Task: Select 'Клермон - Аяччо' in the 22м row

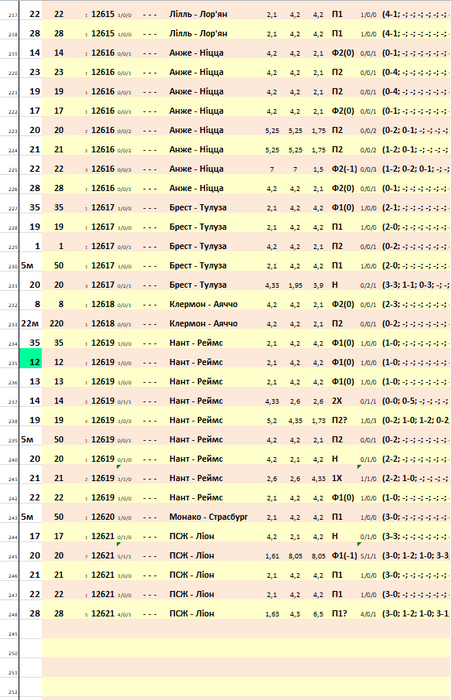Action: [203, 324]
